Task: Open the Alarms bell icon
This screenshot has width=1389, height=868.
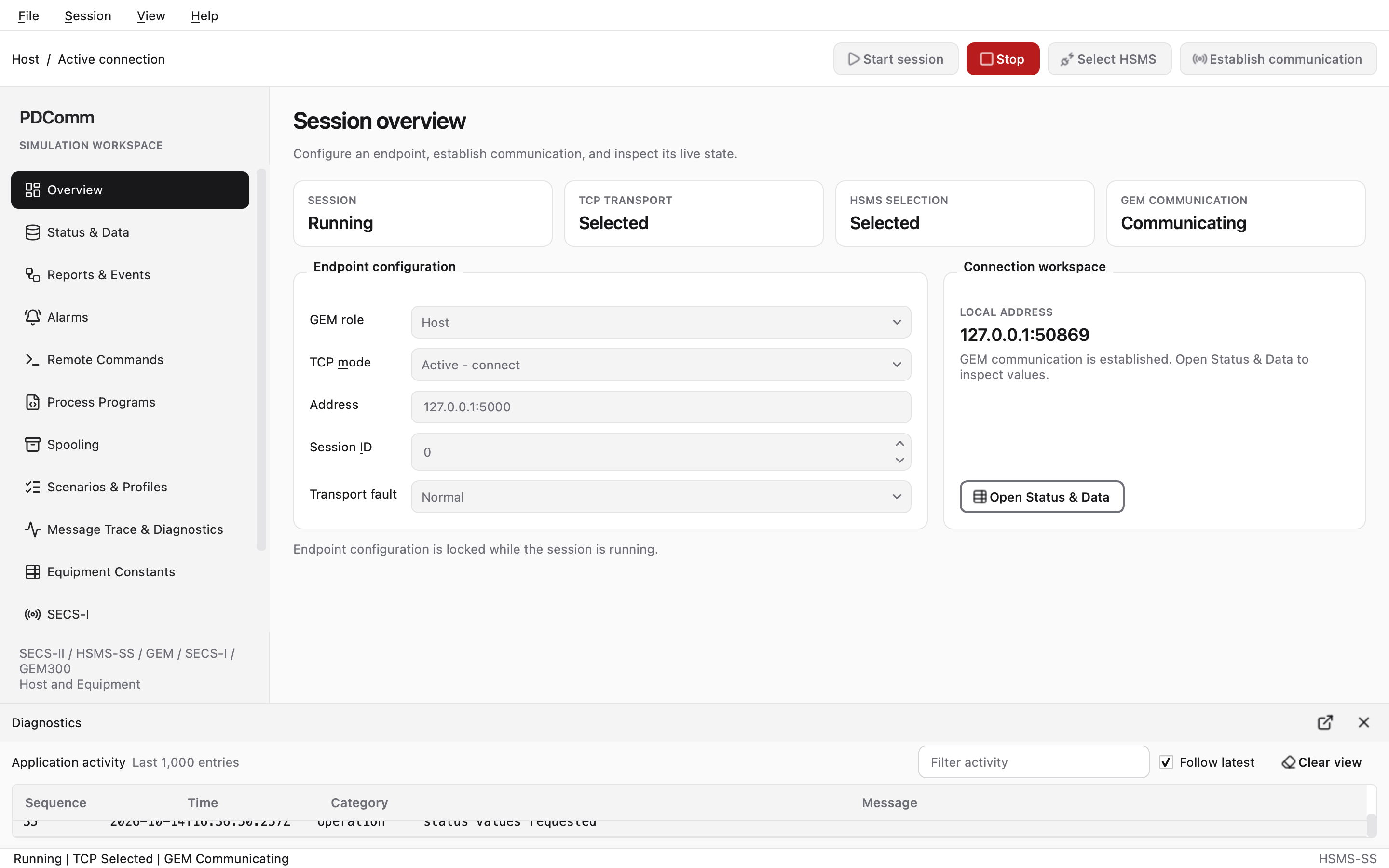Action: tap(33, 317)
